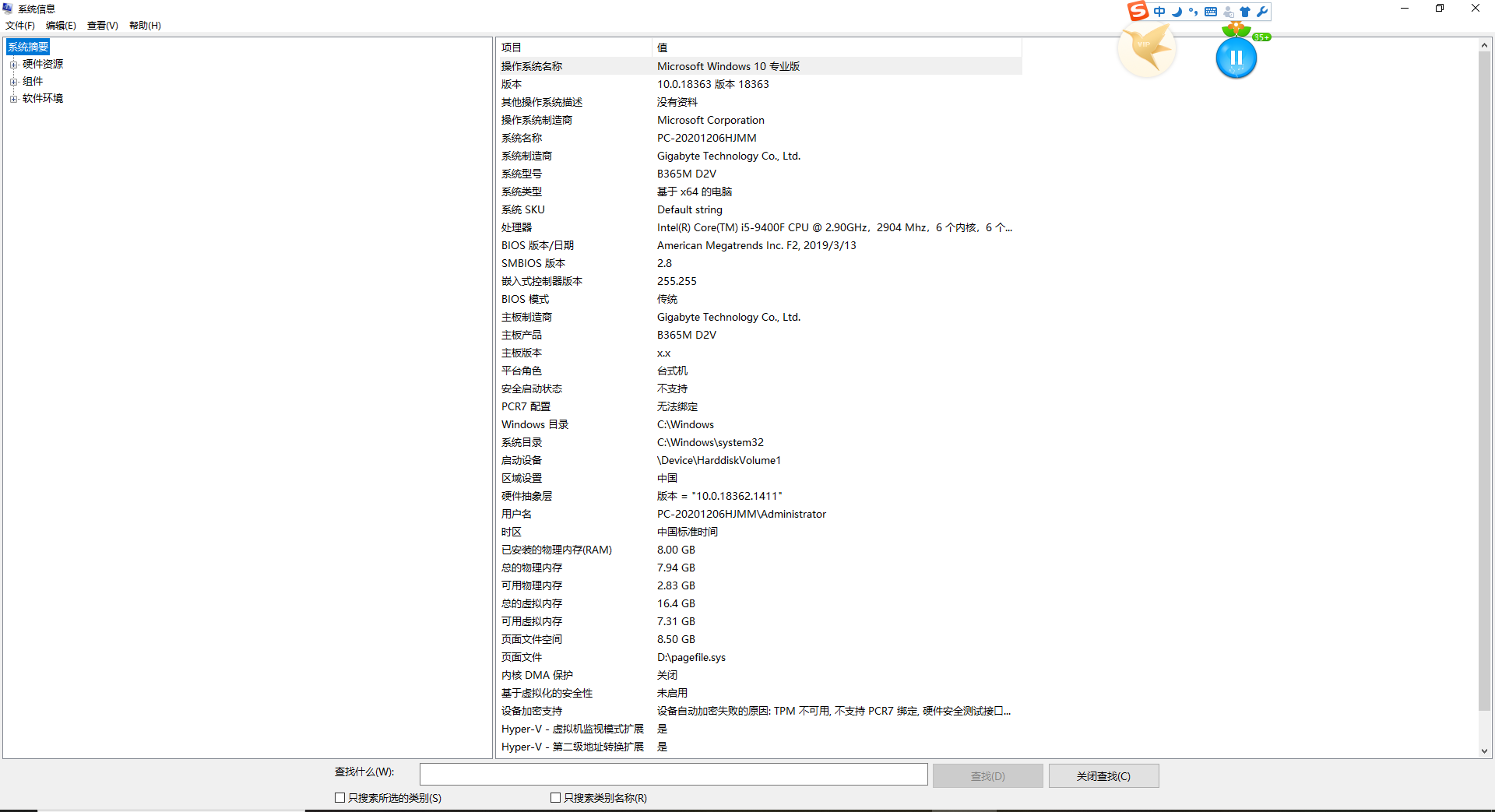Open the Sogou wrench toolbox icon
The height and width of the screenshot is (812, 1495).
click(x=1262, y=12)
